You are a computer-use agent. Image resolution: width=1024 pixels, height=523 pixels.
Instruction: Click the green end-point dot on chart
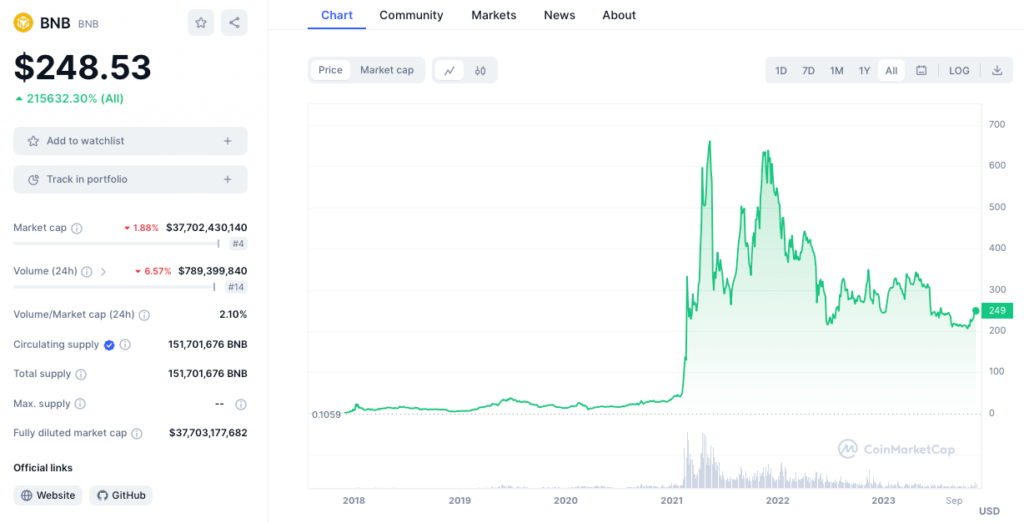click(x=976, y=311)
